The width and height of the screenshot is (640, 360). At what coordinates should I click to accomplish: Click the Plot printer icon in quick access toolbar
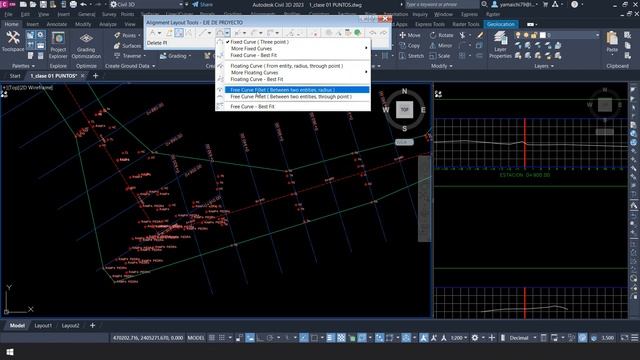pos(73,4)
